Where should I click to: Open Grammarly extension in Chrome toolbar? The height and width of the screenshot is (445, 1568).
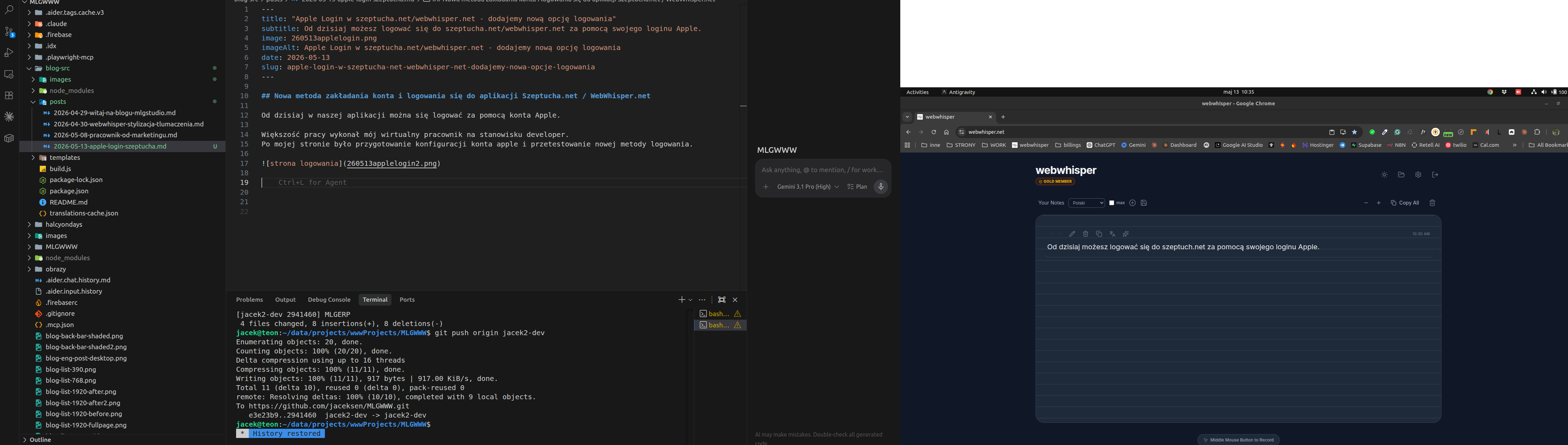(1397, 132)
